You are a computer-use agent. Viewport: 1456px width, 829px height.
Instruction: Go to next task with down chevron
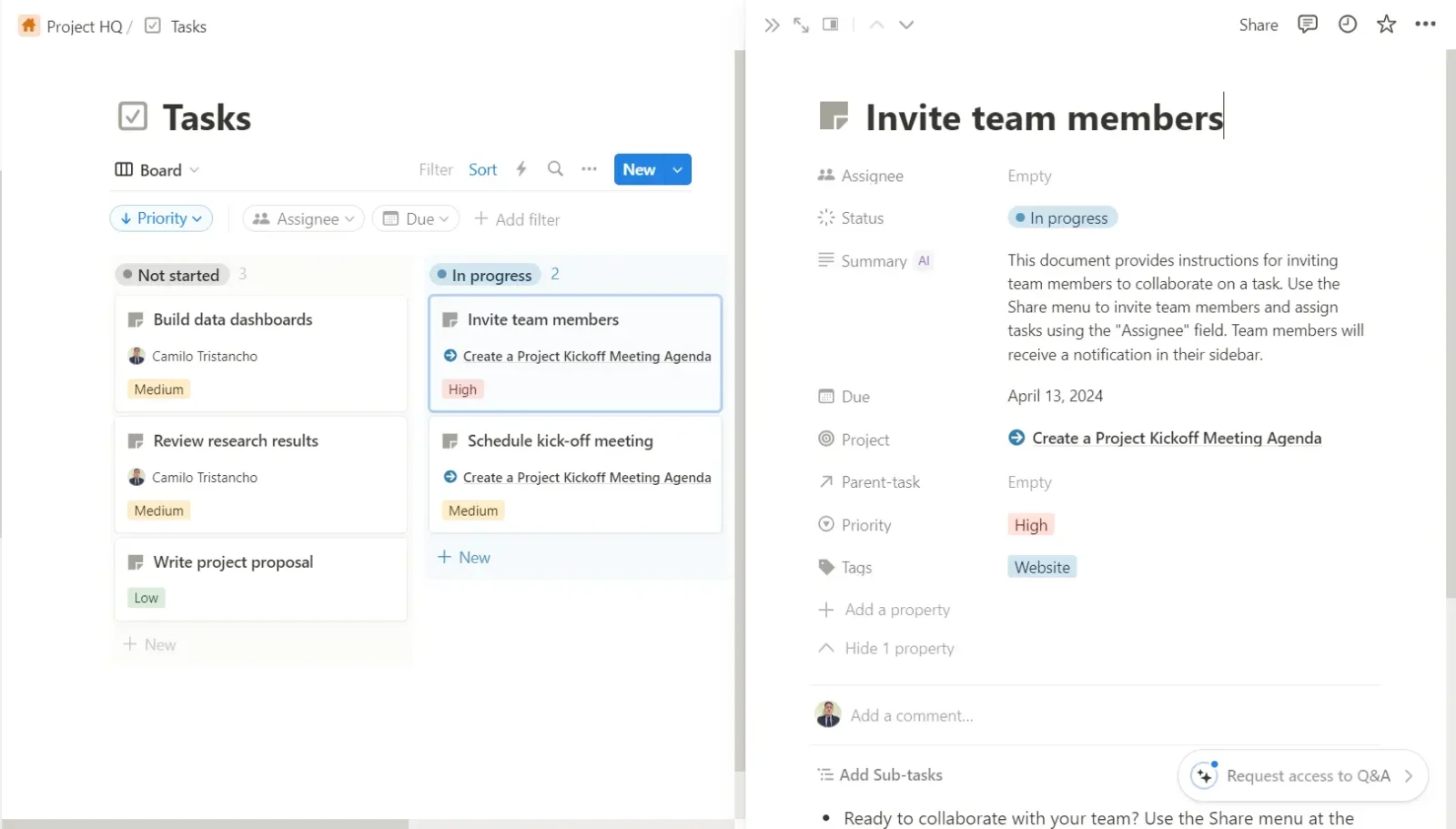(x=906, y=25)
